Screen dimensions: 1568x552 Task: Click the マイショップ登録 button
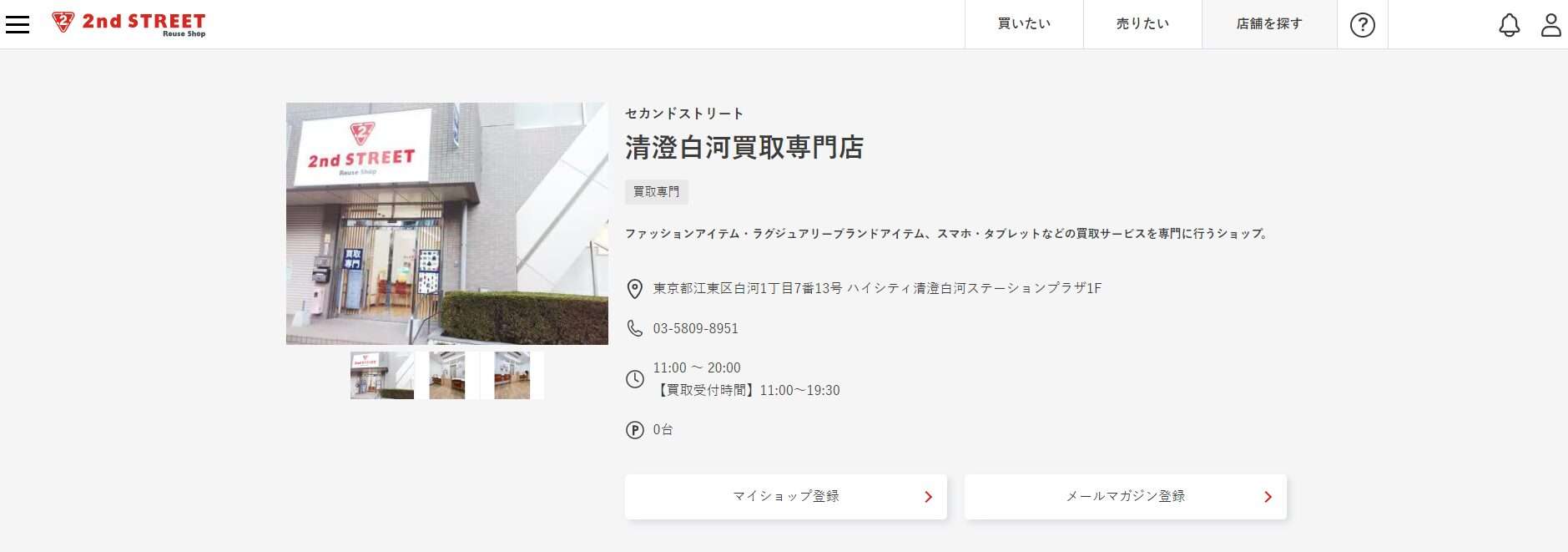point(786,497)
